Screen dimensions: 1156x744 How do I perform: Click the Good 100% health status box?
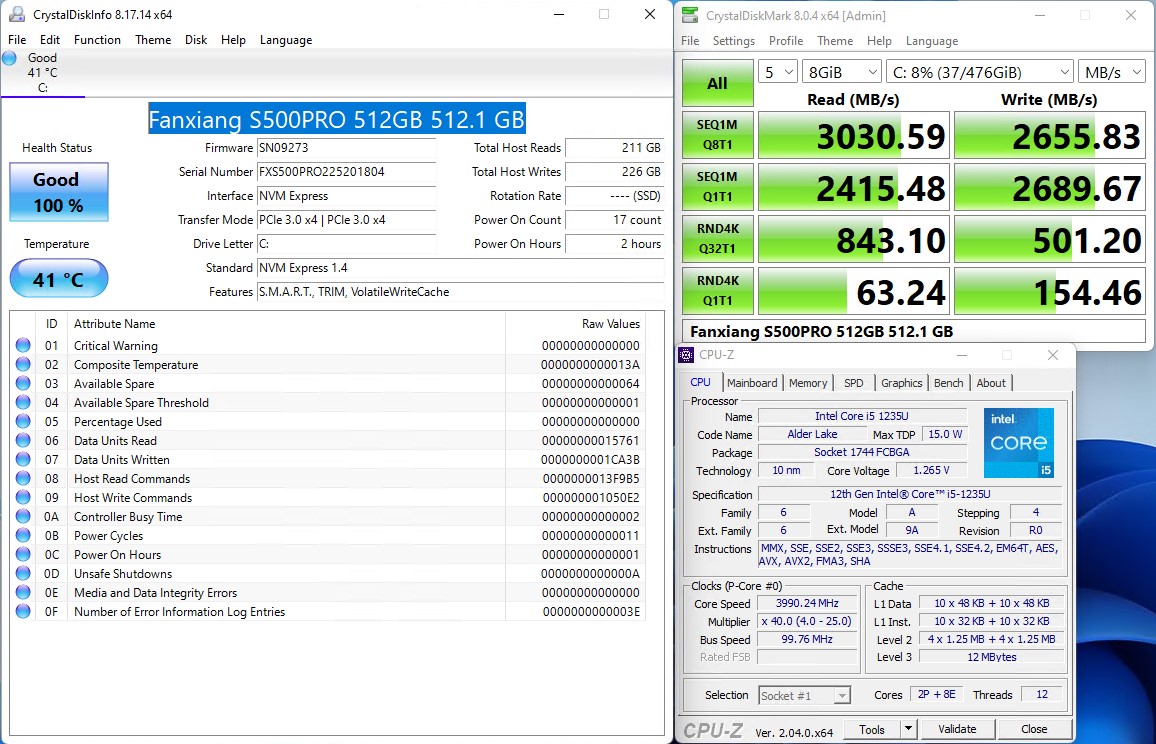click(58, 192)
